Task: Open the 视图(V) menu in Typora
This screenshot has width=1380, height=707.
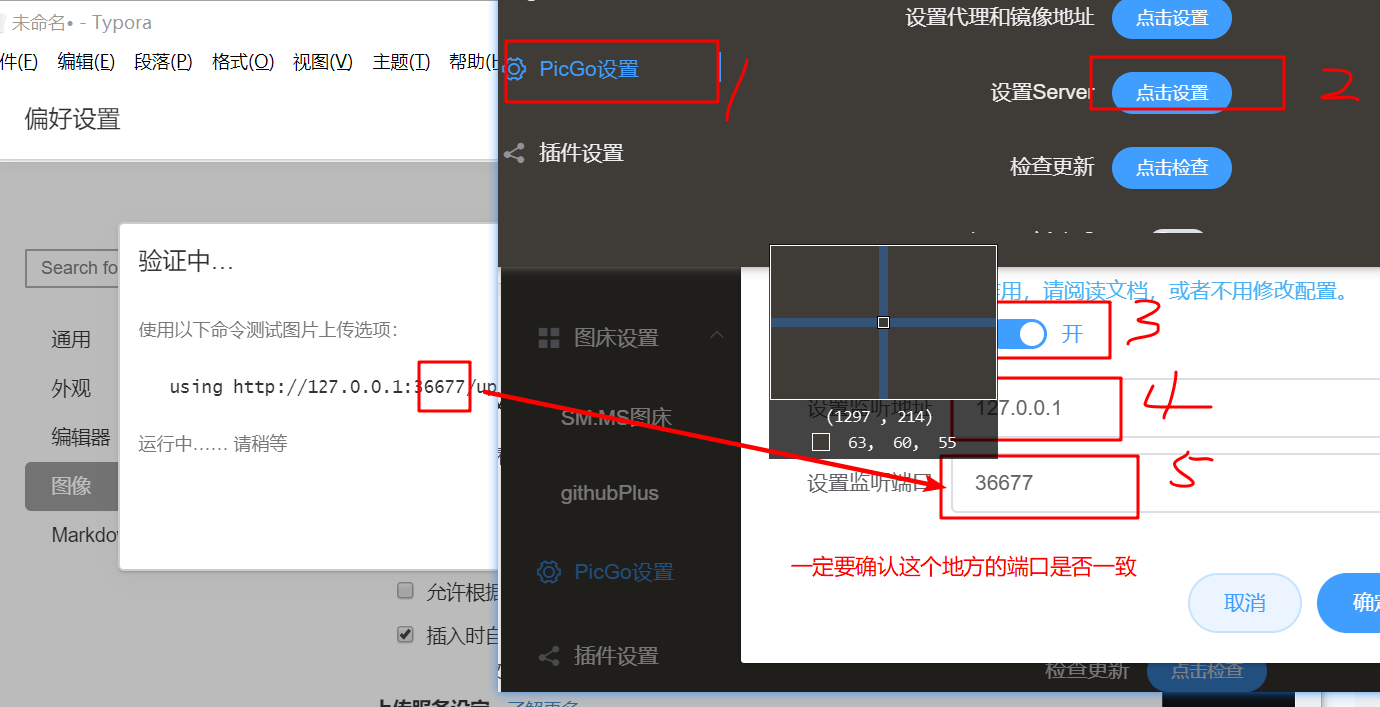Action: pyautogui.click(x=323, y=62)
